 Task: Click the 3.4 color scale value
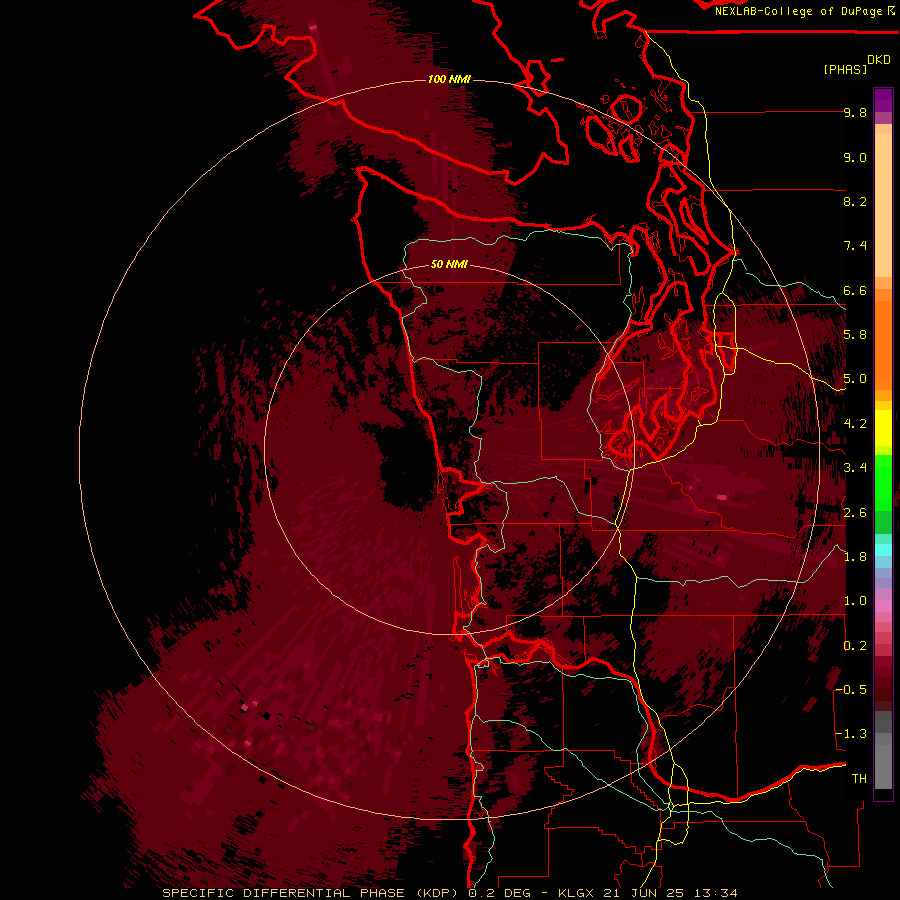pyautogui.click(x=855, y=468)
